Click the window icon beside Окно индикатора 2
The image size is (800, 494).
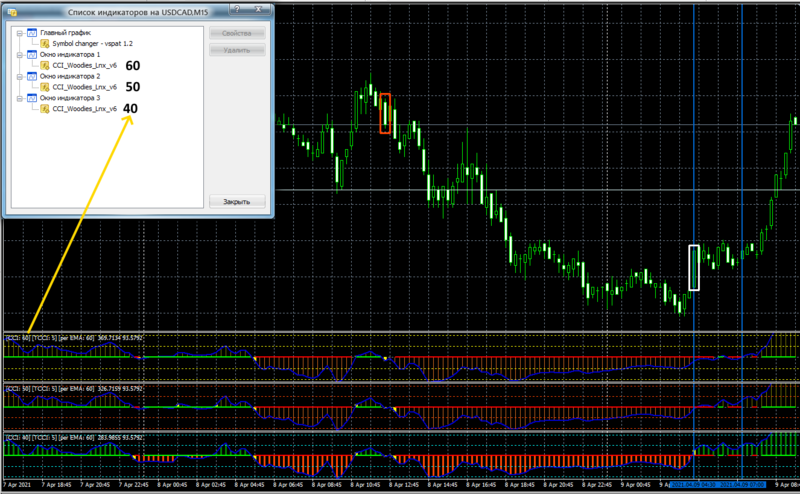click(x=32, y=76)
